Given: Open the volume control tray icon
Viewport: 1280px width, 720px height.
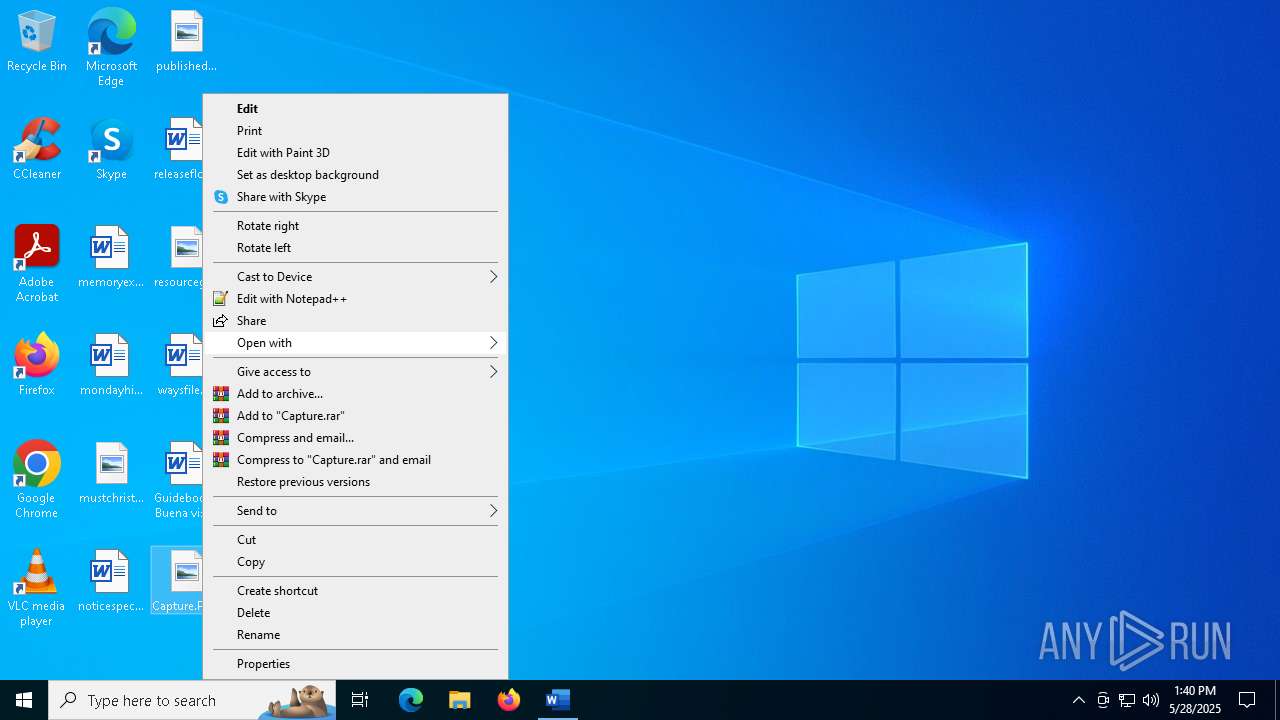Looking at the screenshot, I should tap(1151, 700).
